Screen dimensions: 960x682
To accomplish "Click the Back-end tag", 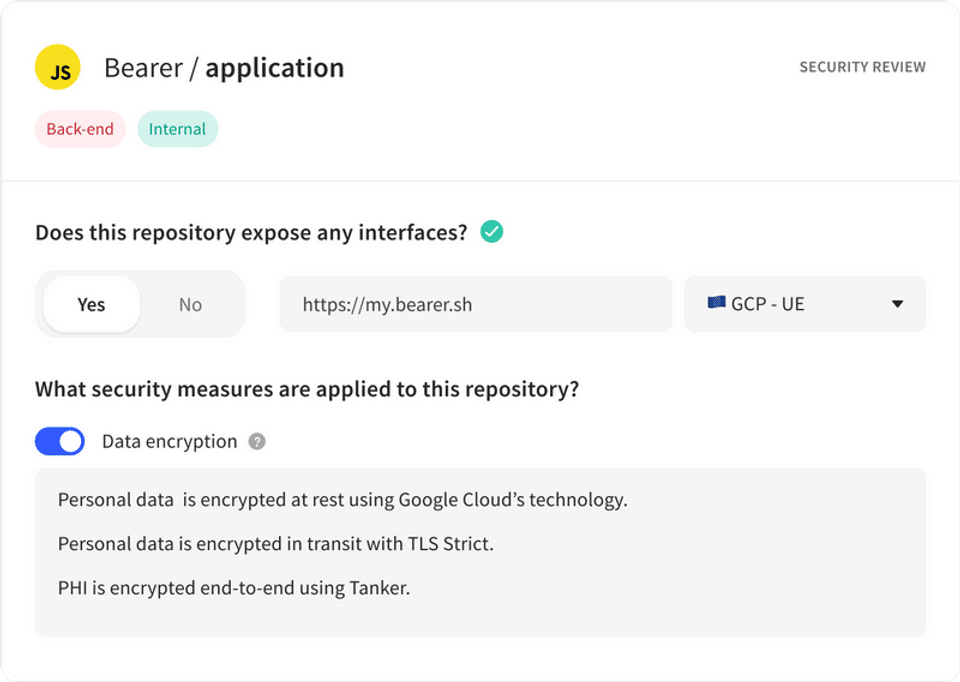I will (x=80, y=129).
